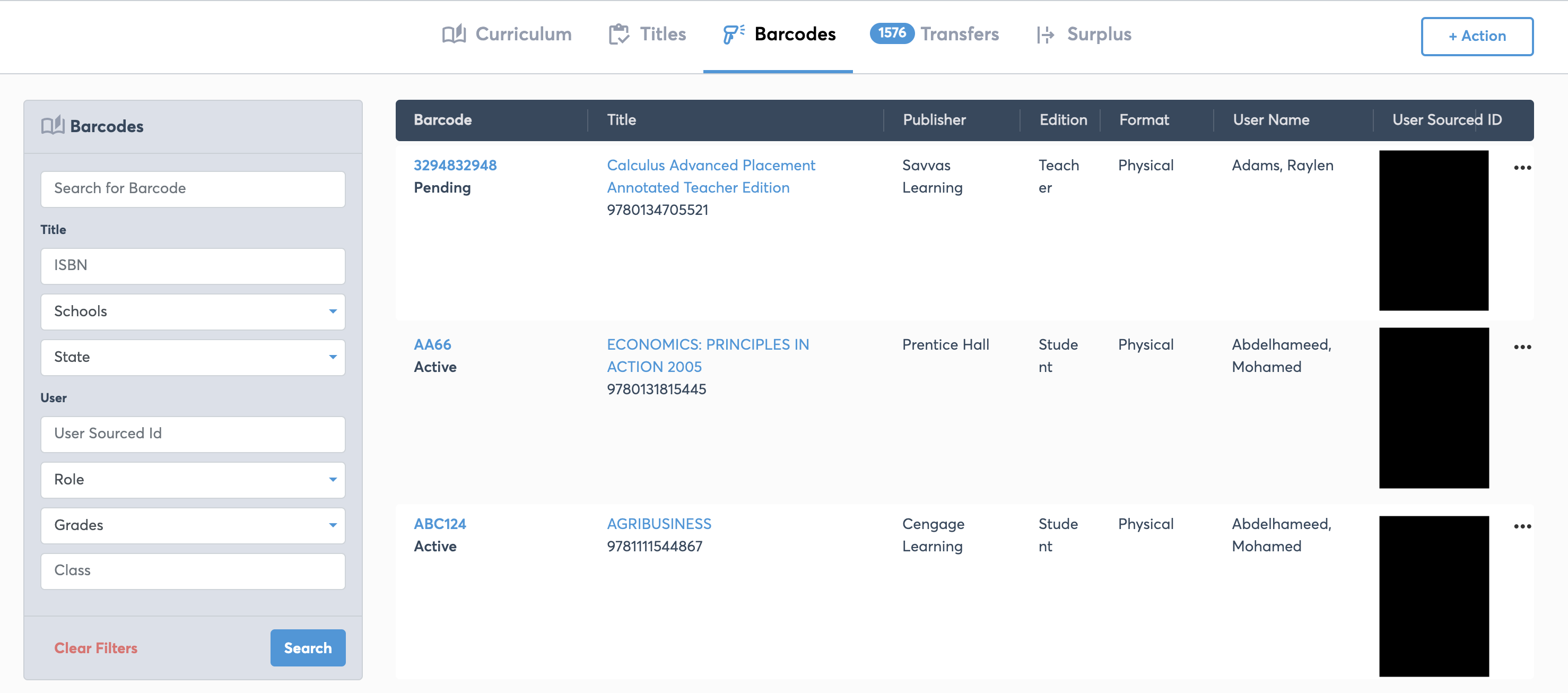Viewport: 1568px width, 693px height.
Task: Click the Surplus arrow icon
Action: [x=1046, y=34]
